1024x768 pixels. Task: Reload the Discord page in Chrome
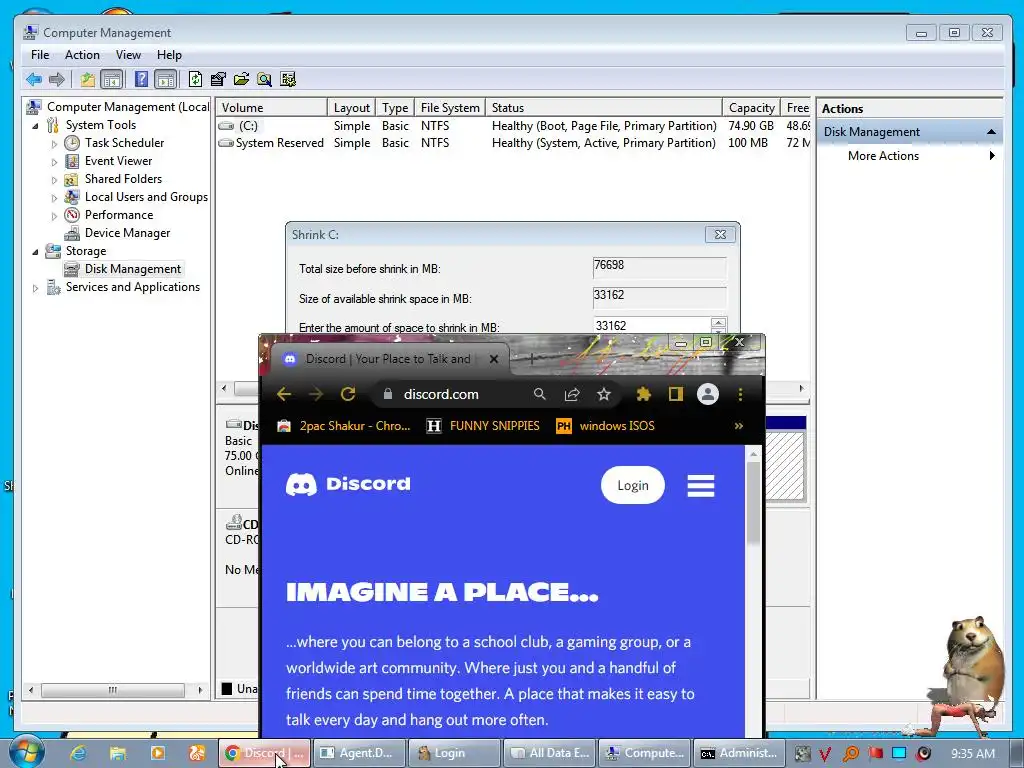click(x=348, y=394)
